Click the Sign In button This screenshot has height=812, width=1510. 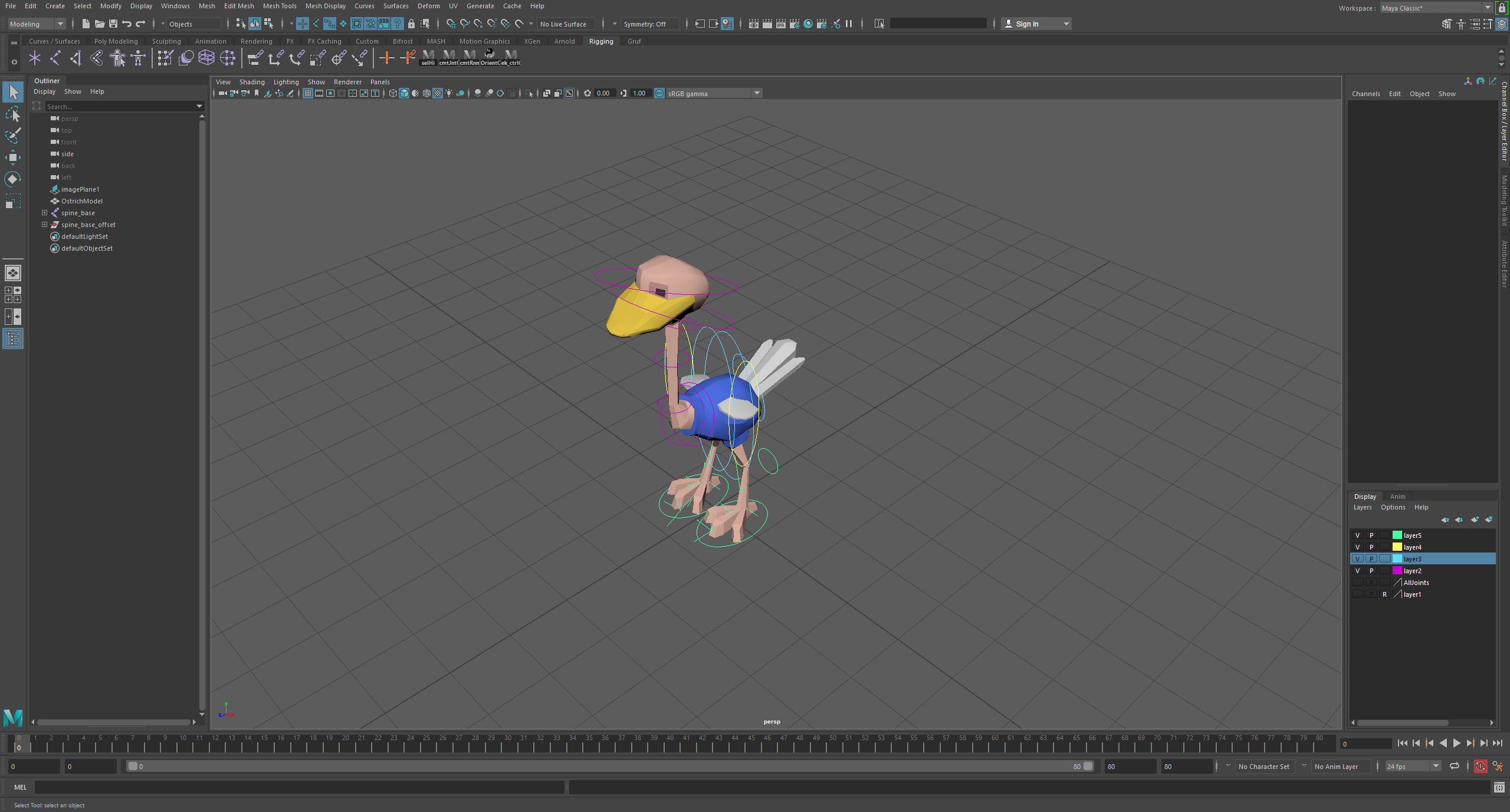[1027, 24]
